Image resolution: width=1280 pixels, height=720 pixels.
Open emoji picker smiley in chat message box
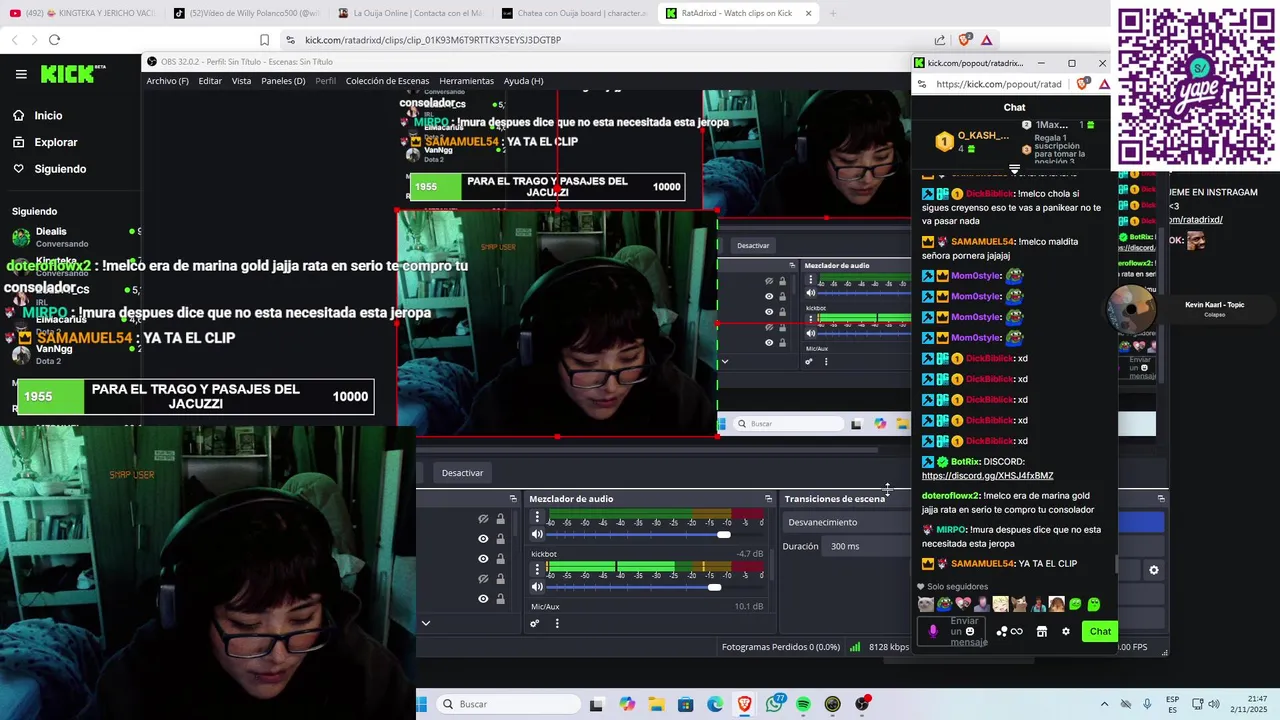[x=970, y=631]
